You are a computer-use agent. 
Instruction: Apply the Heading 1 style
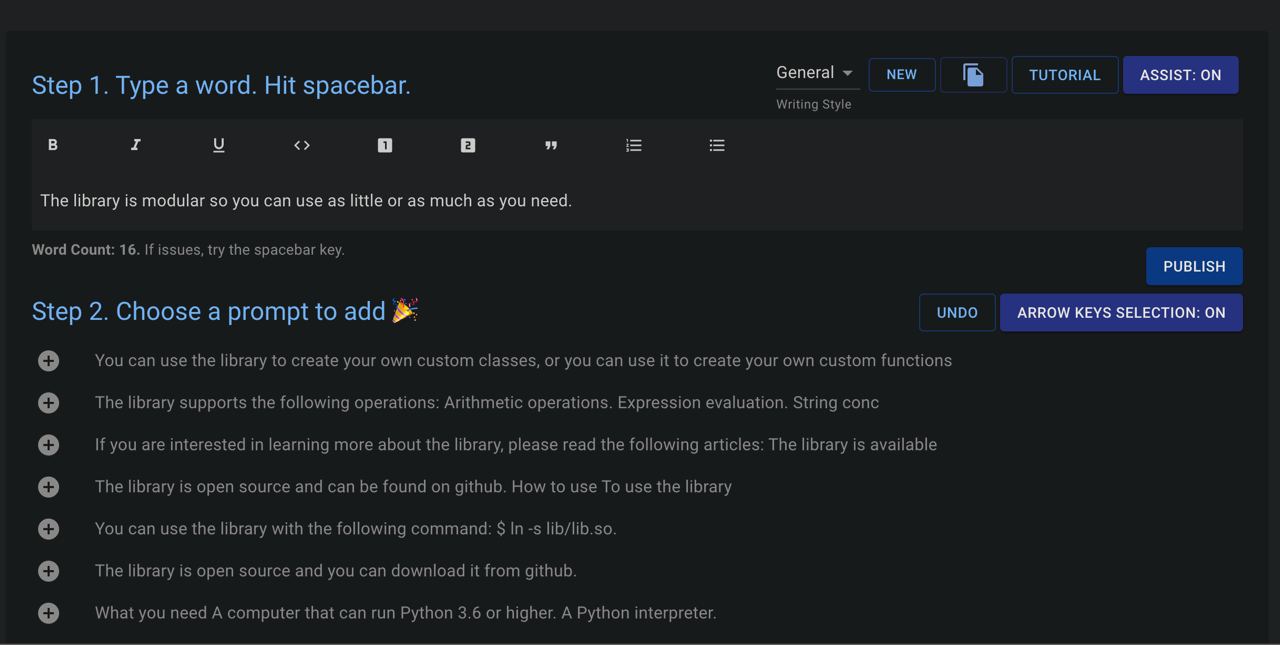coord(385,145)
